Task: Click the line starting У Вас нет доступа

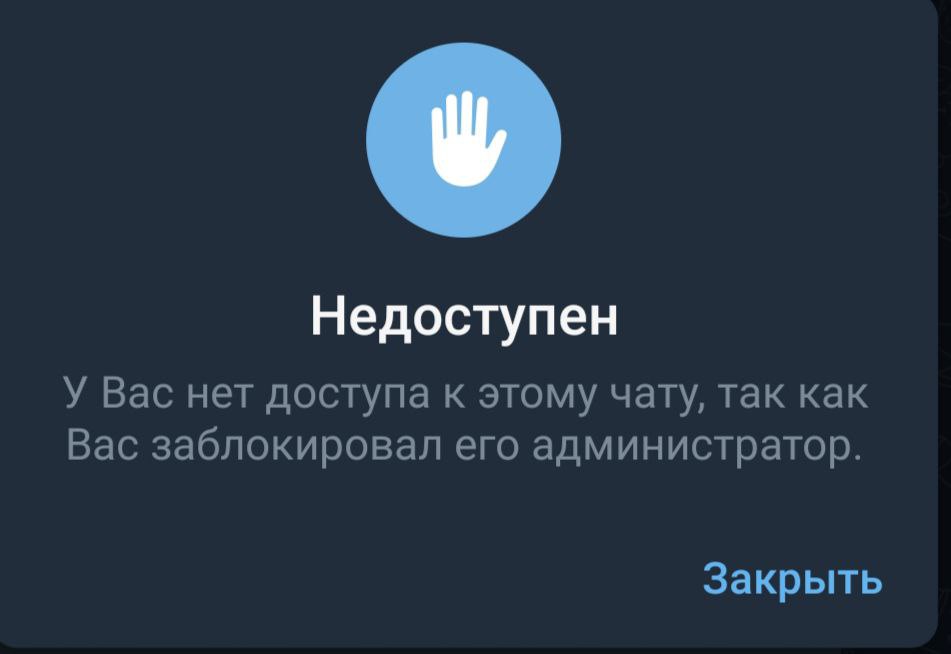Action: [466, 394]
